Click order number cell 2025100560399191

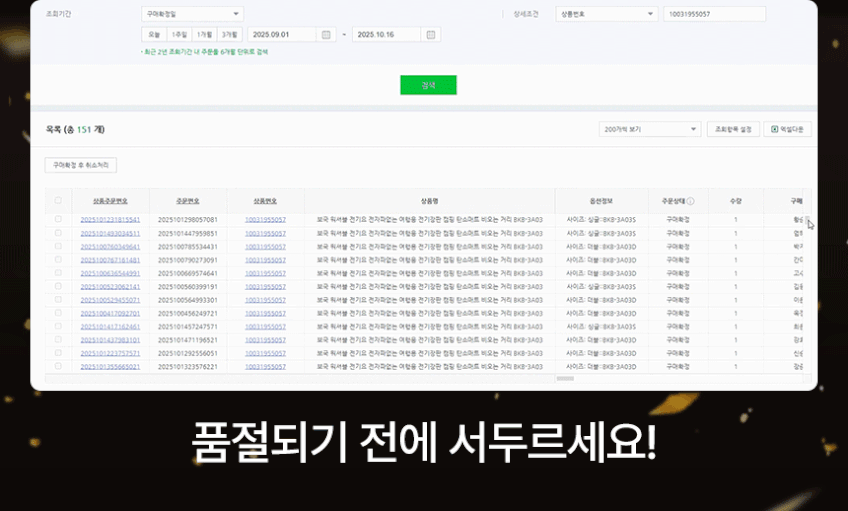click(x=188, y=287)
